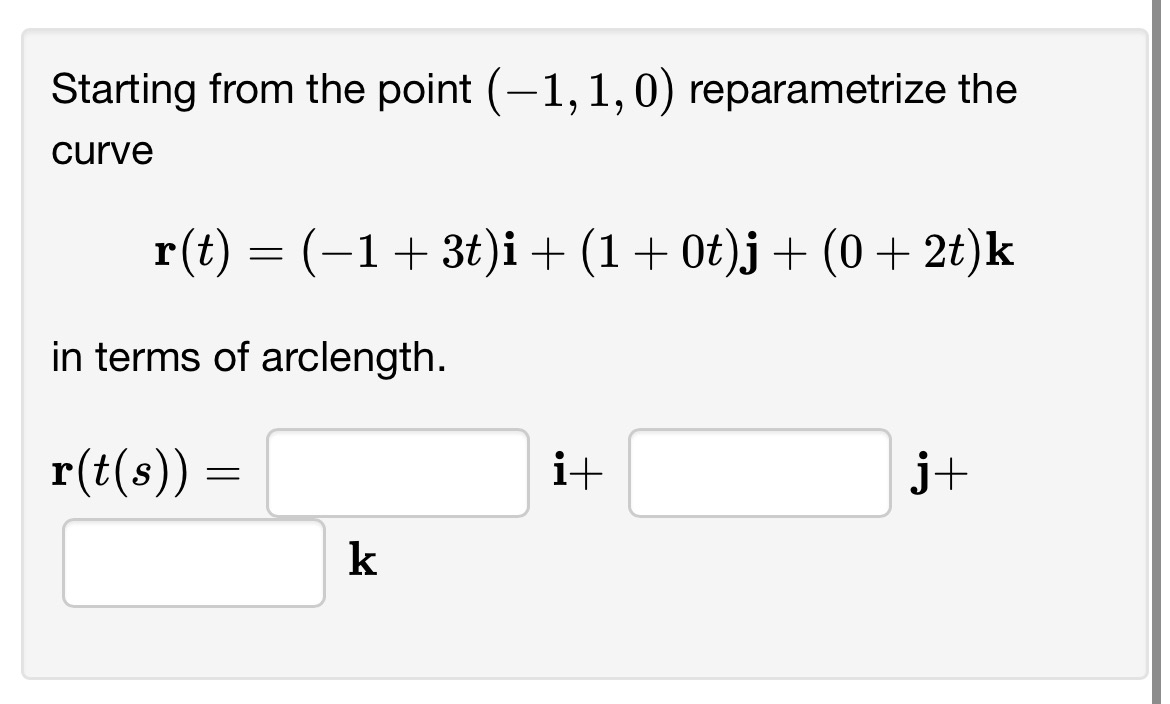Click the bold k label beside bottom box

[x=361, y=560]
